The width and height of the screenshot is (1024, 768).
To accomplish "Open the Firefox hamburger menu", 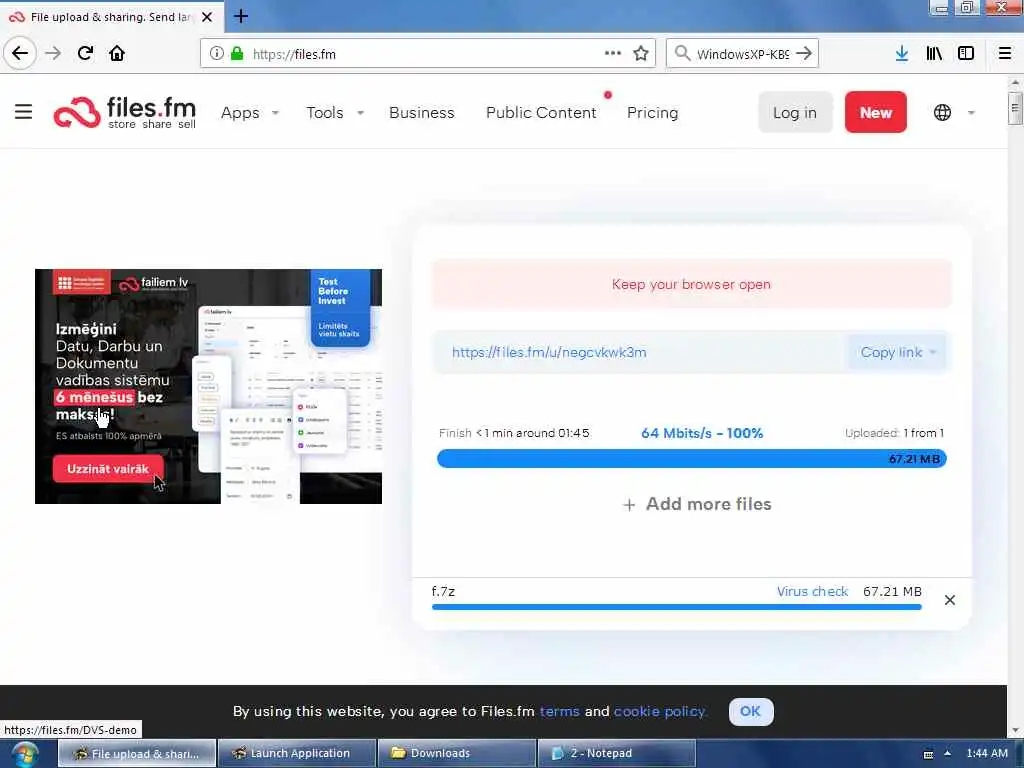I will (x=1004, y=54).
